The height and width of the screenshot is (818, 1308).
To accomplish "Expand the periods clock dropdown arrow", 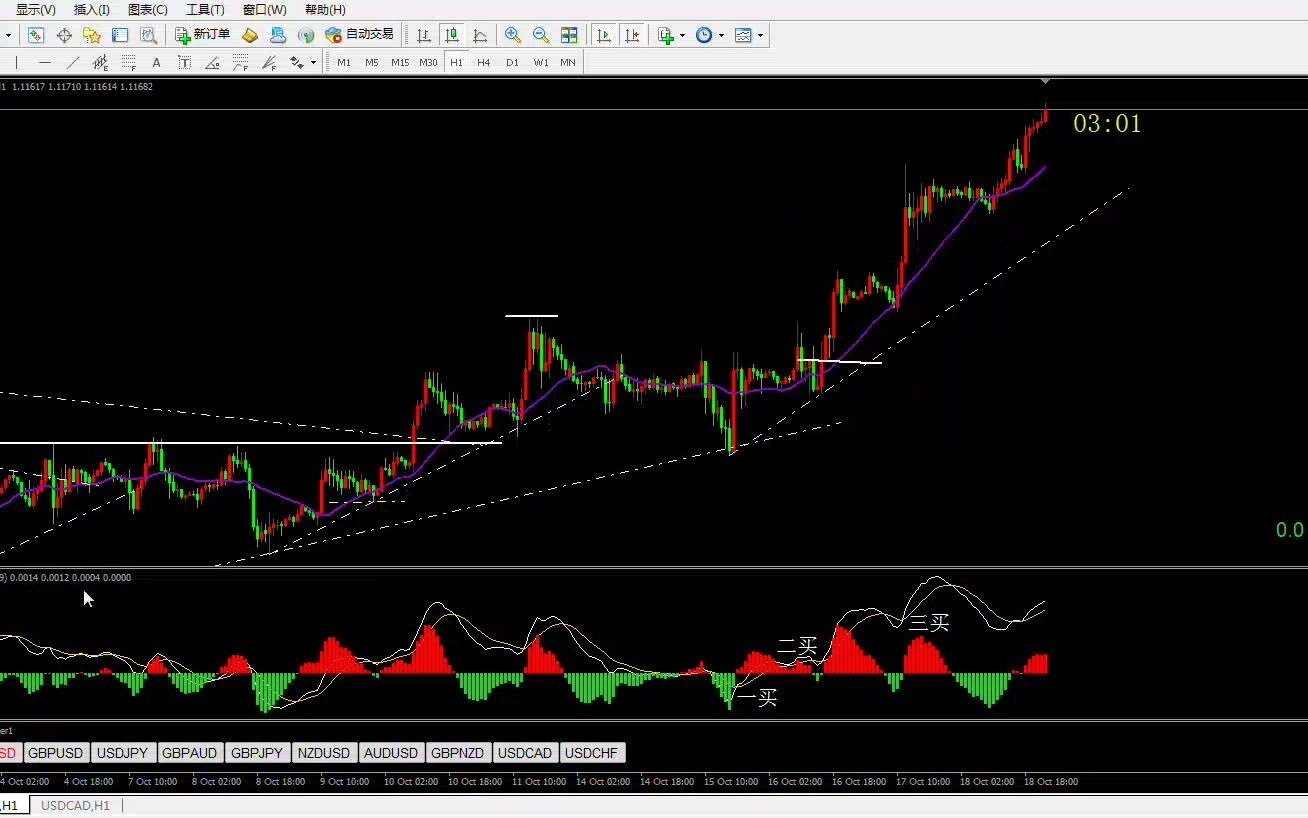I will [721, 35].
